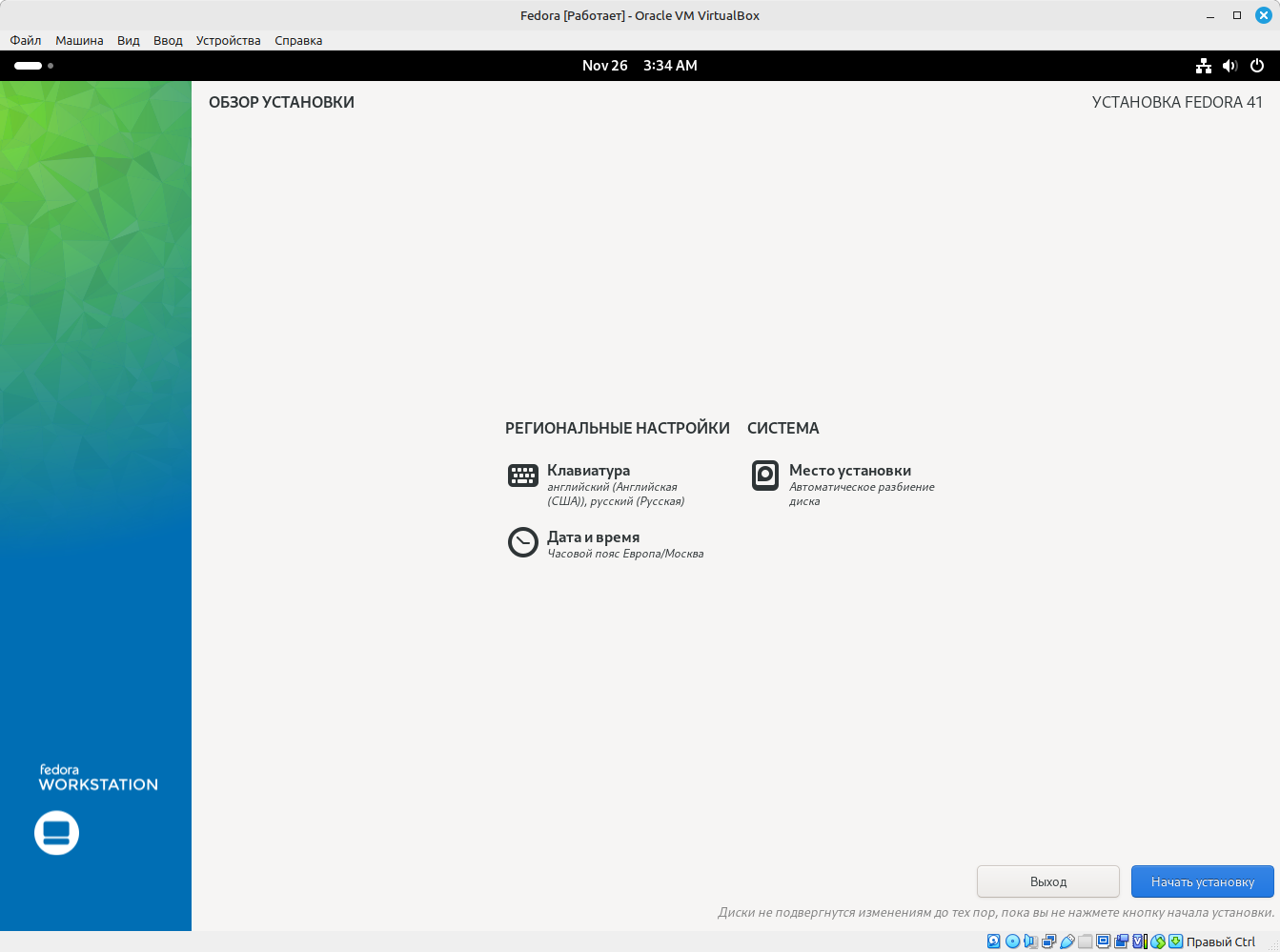Click the CPU virtualization status icon
Screen dimensions: 1280x952
click(x=1140, y=942)
